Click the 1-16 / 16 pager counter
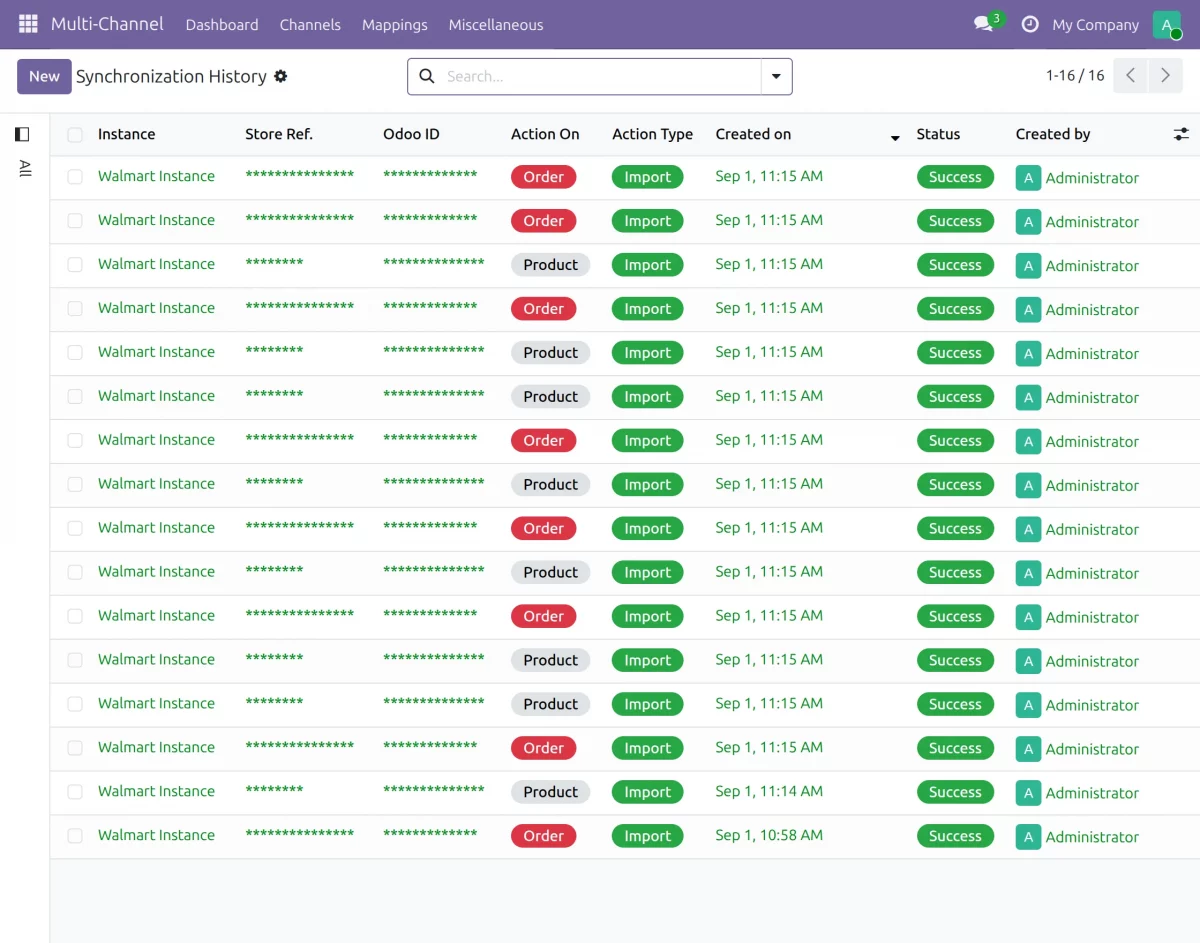The image size is (1200, 943). point(1075,76)
